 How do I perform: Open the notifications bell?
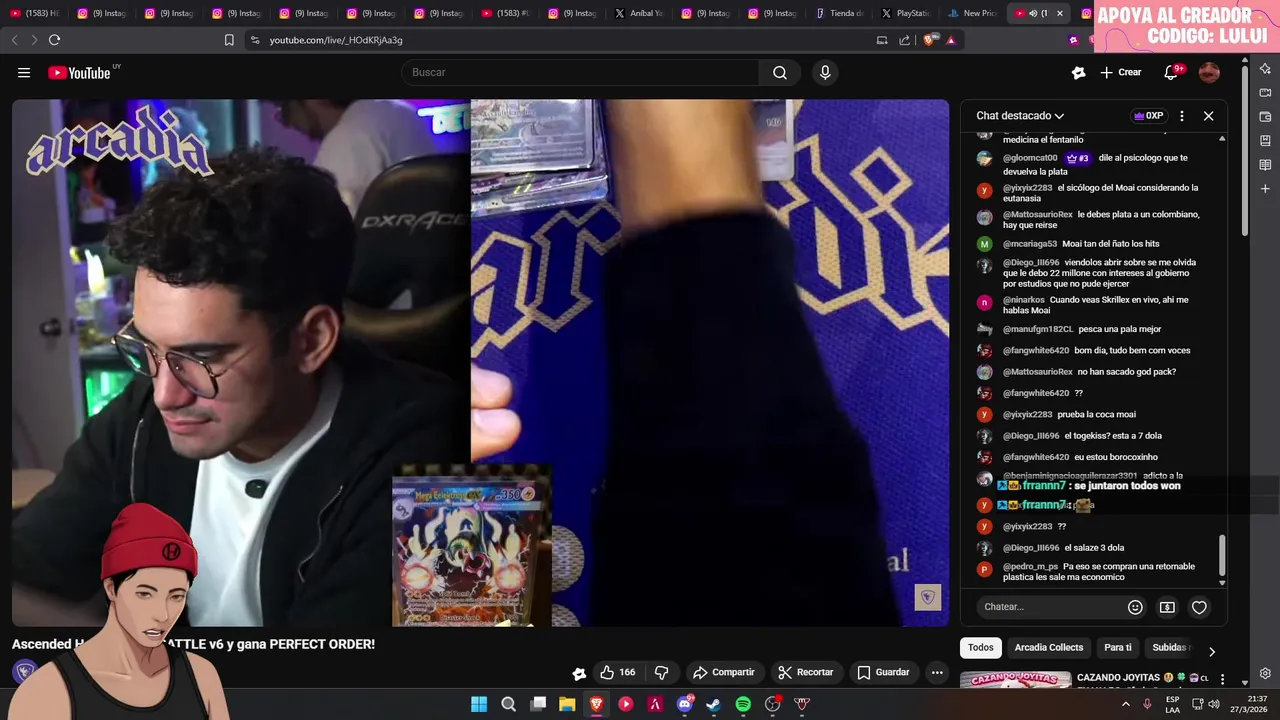pyautogui.click(x=1171, y=72)
